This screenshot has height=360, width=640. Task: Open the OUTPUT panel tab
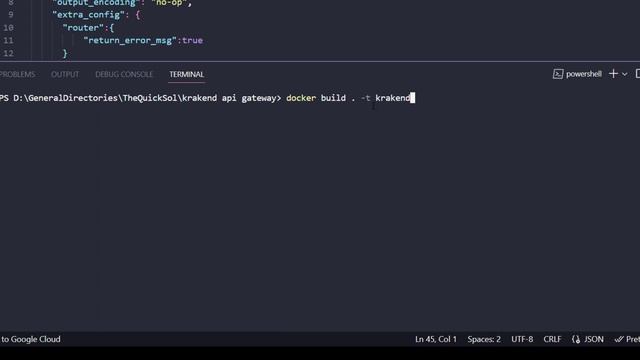coord(65,74)
